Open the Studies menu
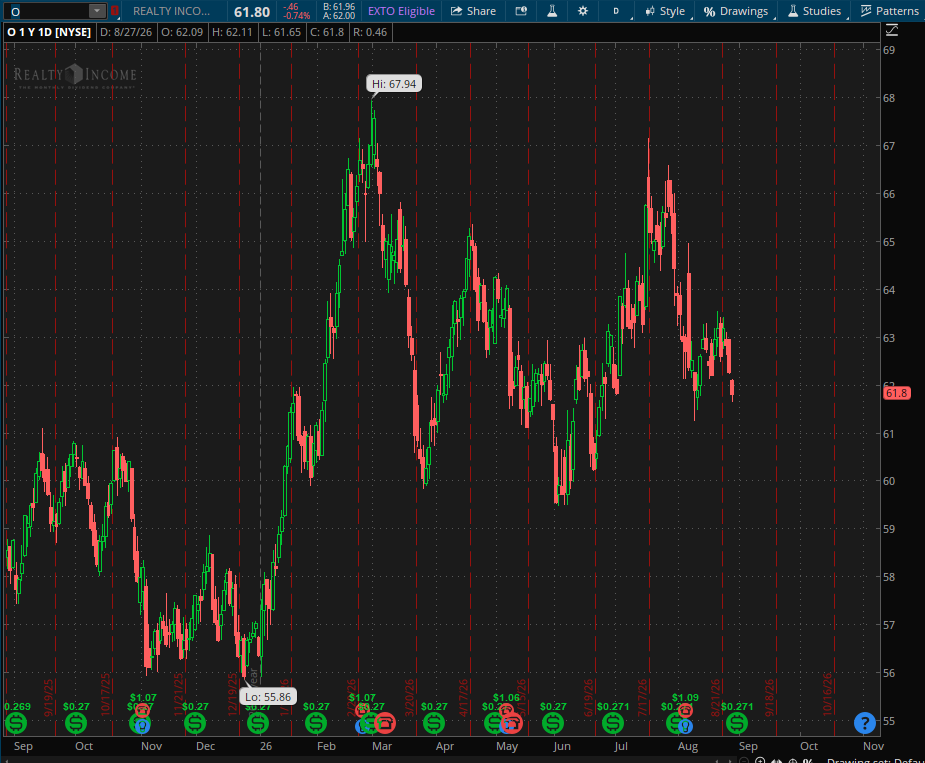This screenshot has height=763, width=925. (x=815, y=11)
